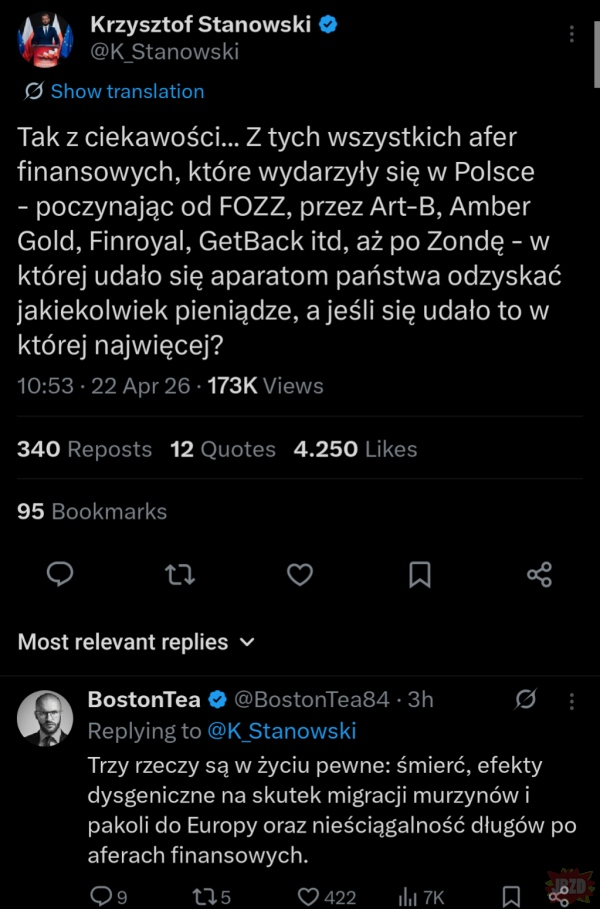View the 340 Reposts list
The height and width of the screenshot is (909, 600).
point(85,449)
